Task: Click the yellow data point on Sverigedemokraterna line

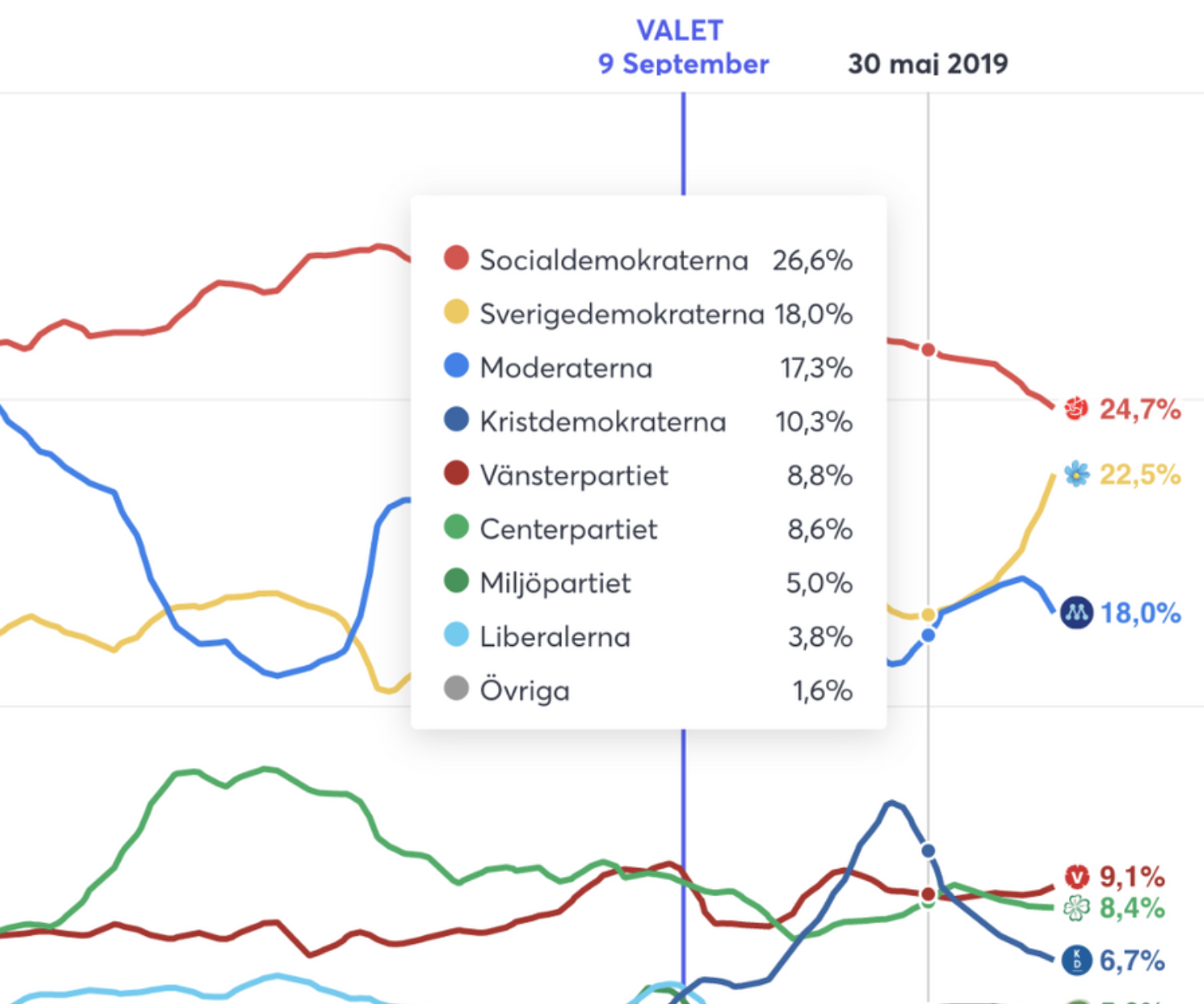Action: (928, 615)
